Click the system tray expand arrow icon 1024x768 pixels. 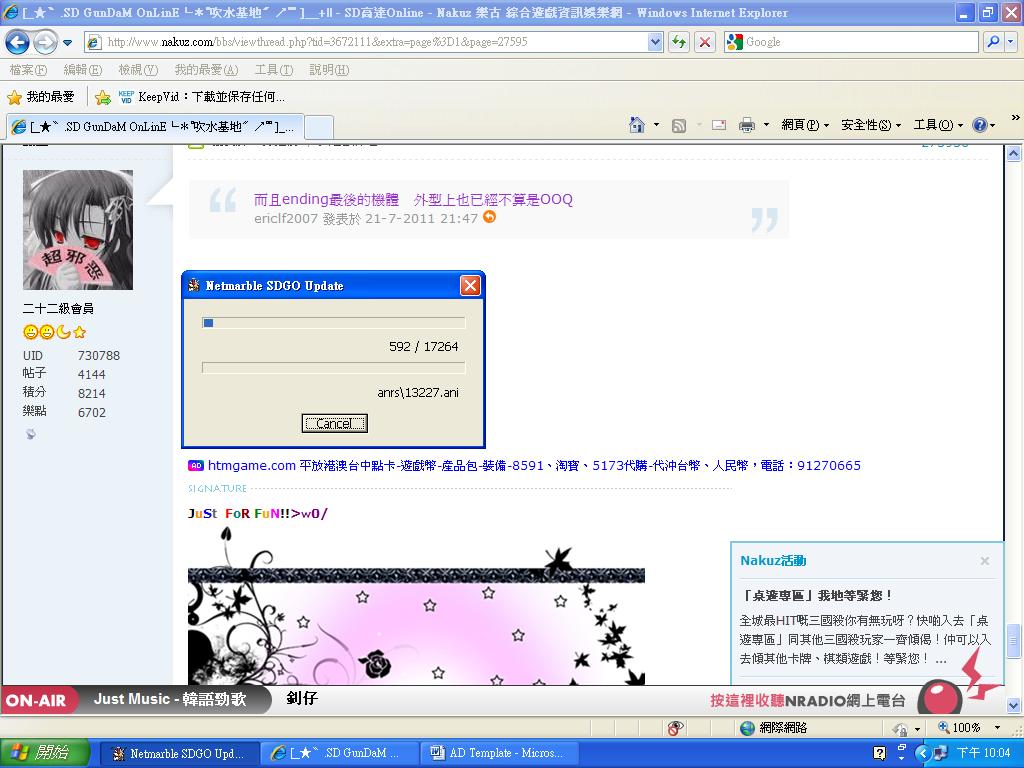(x=922, y=754)
